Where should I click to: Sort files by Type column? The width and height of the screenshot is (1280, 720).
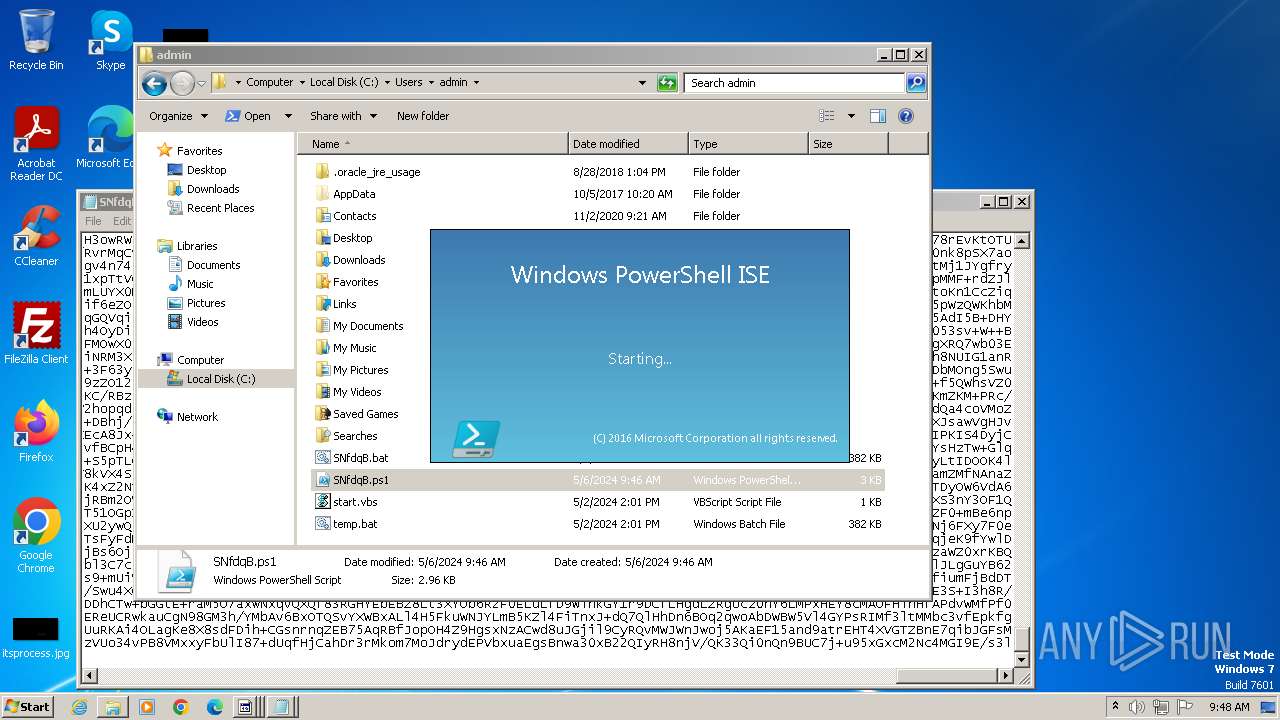coord(748,144)
